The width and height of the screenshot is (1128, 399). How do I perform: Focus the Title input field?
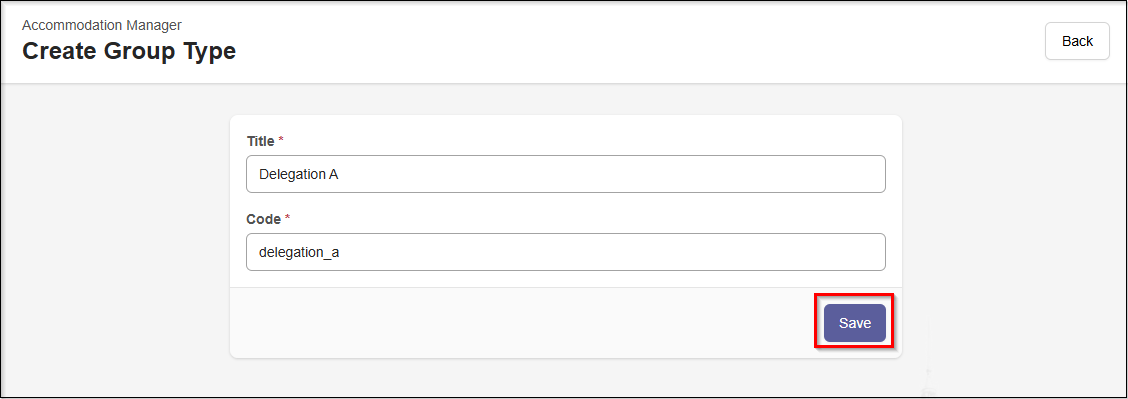(565, 174)
